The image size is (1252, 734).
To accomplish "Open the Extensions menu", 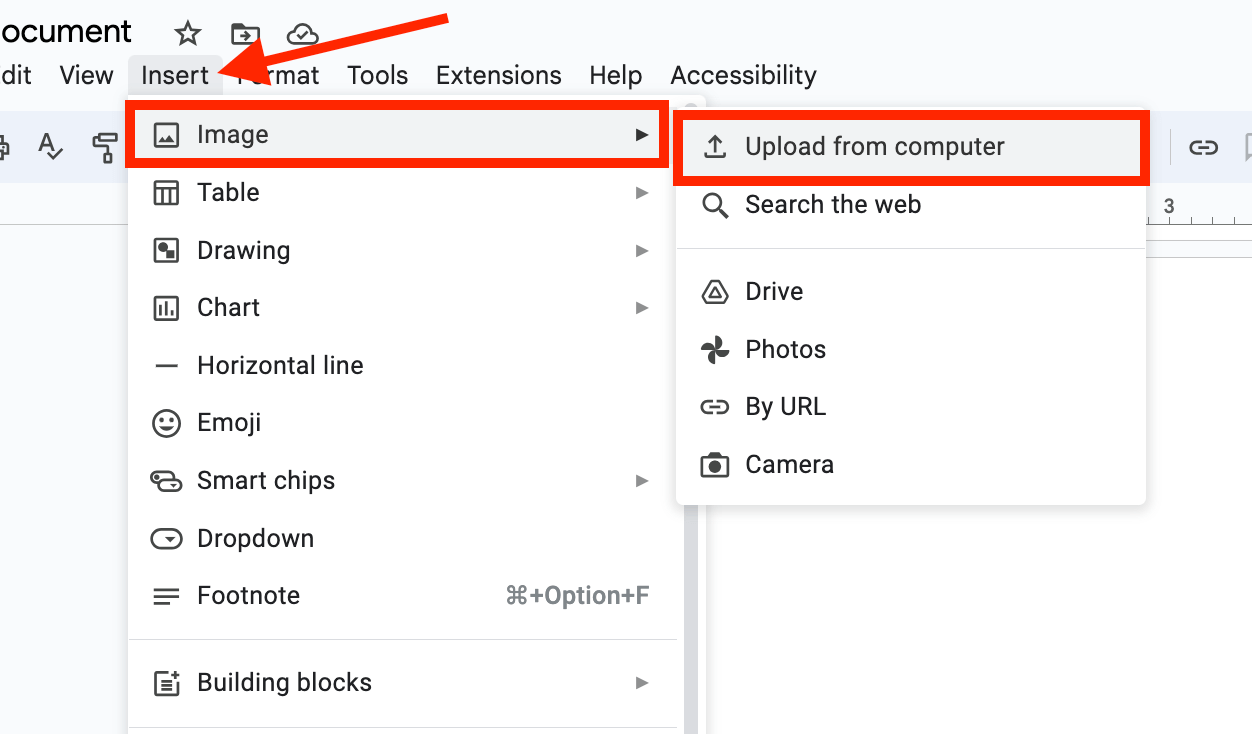I will click(499, 76).
